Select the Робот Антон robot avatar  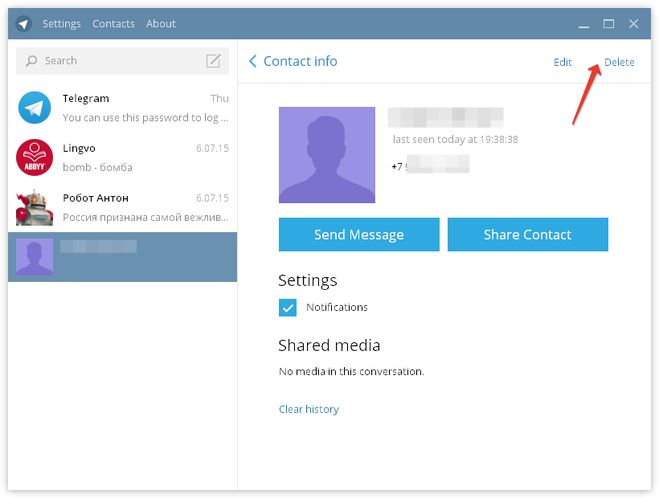[35, 207]
